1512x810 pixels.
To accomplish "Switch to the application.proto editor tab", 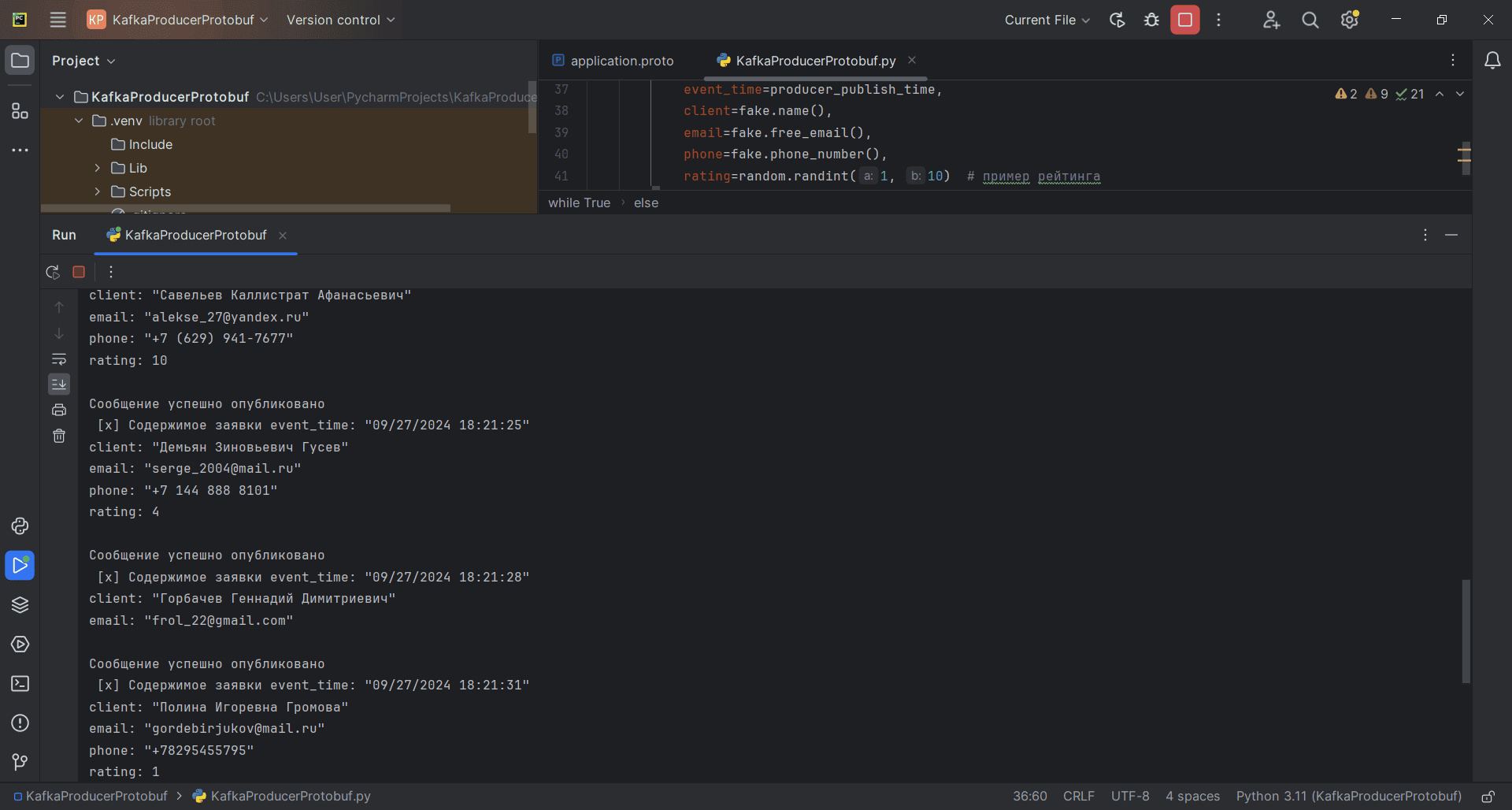I will [x=621, y=61].
